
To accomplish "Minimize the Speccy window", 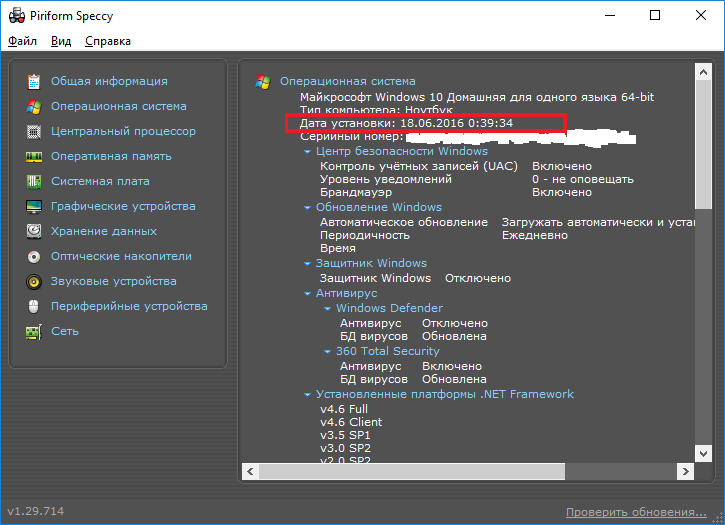I will coord(610,15).
